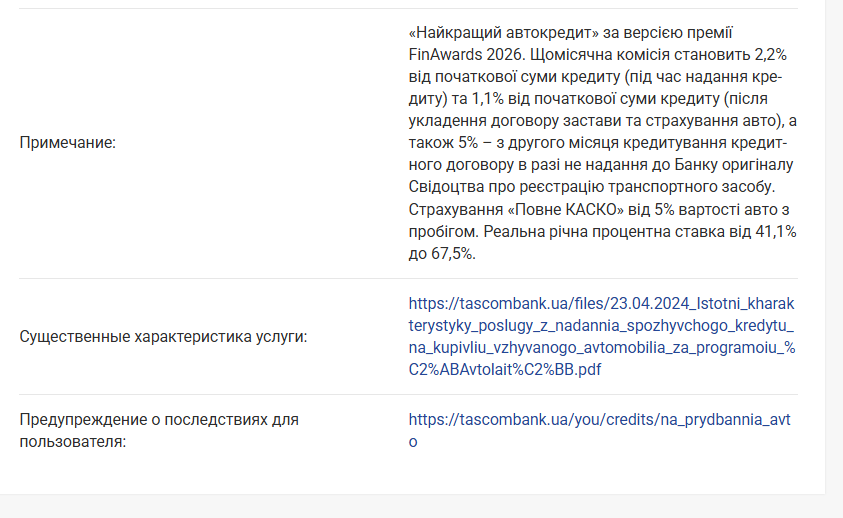Click the 'пробігом' word in the note
This screenshot has height=518, width=843.
(x=441, y=231)
